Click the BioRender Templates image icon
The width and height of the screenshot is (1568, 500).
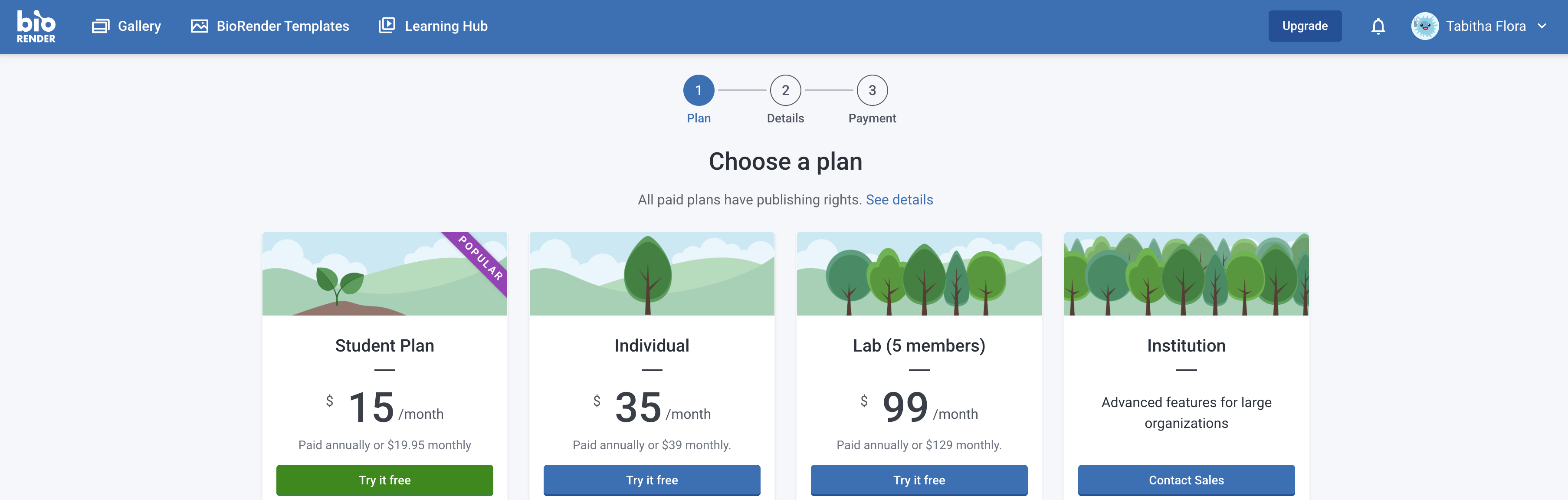(x=199, y=26)
